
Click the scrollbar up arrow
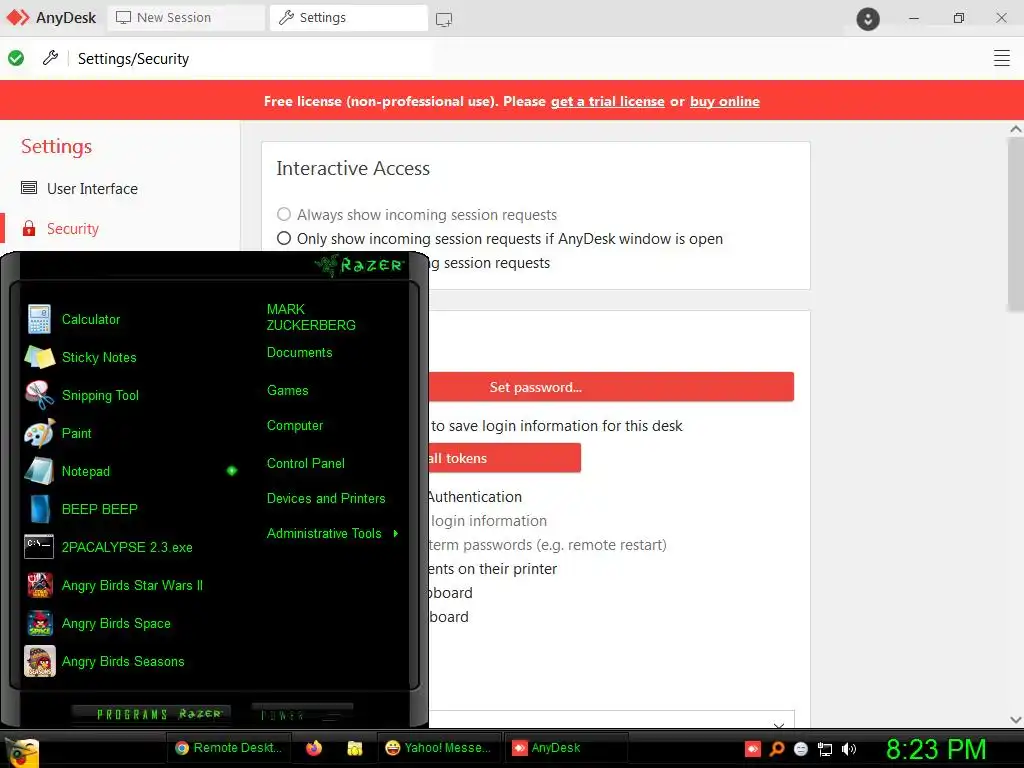pos(1016,129)
